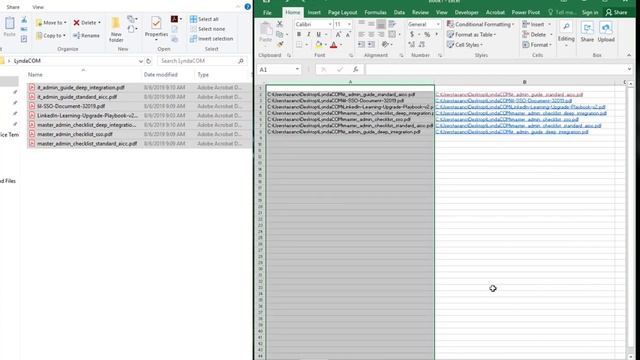Switch to Formulas tab
Screen dimensions: 640x360
(376, 13)
